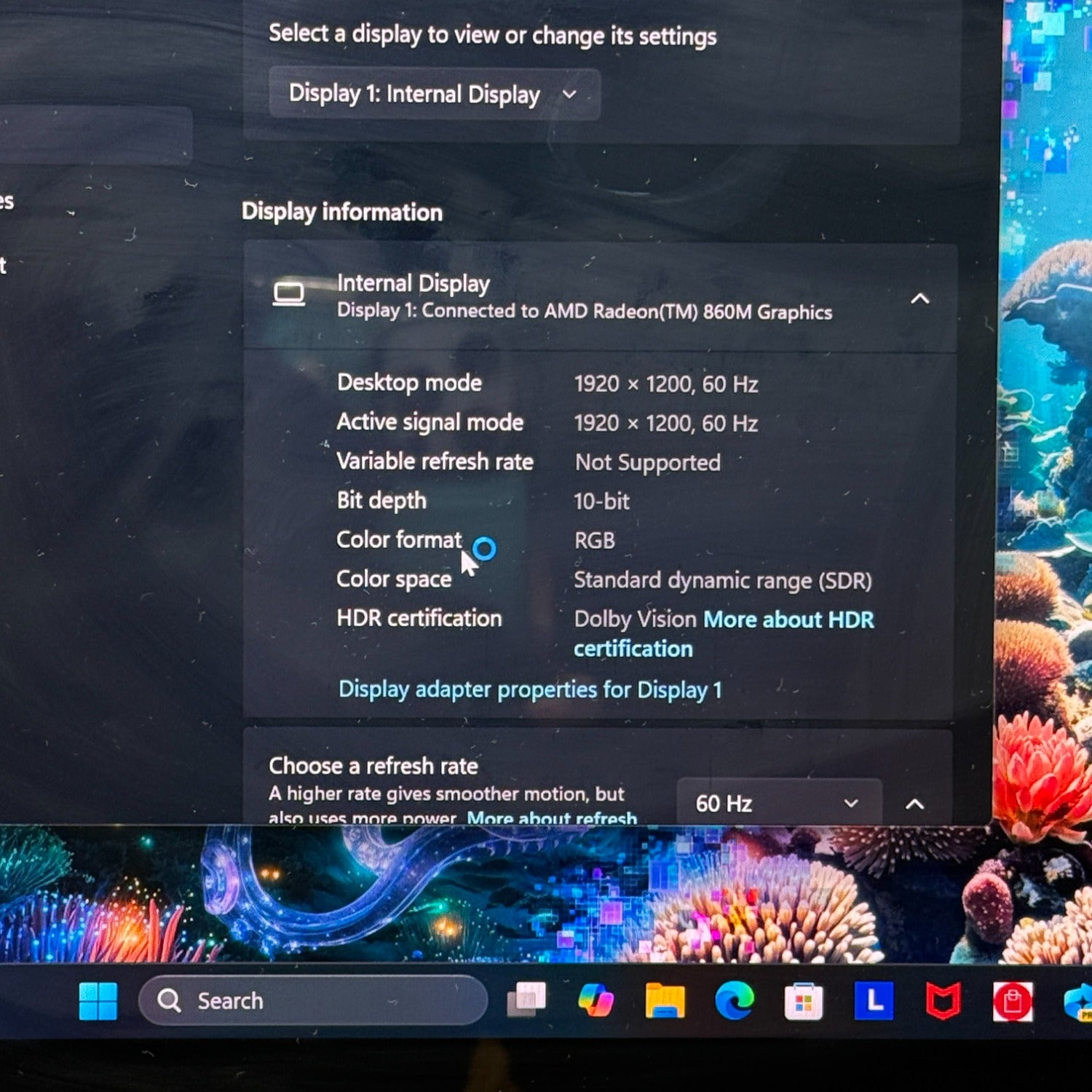Open the 60 Hz refresh rate dropdown

coord(778,803)
